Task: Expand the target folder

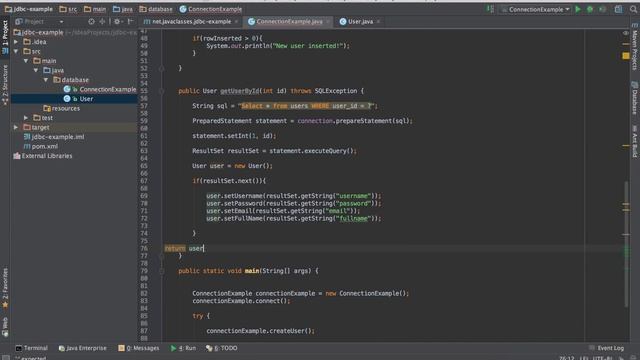Action: tap(16, 127)
